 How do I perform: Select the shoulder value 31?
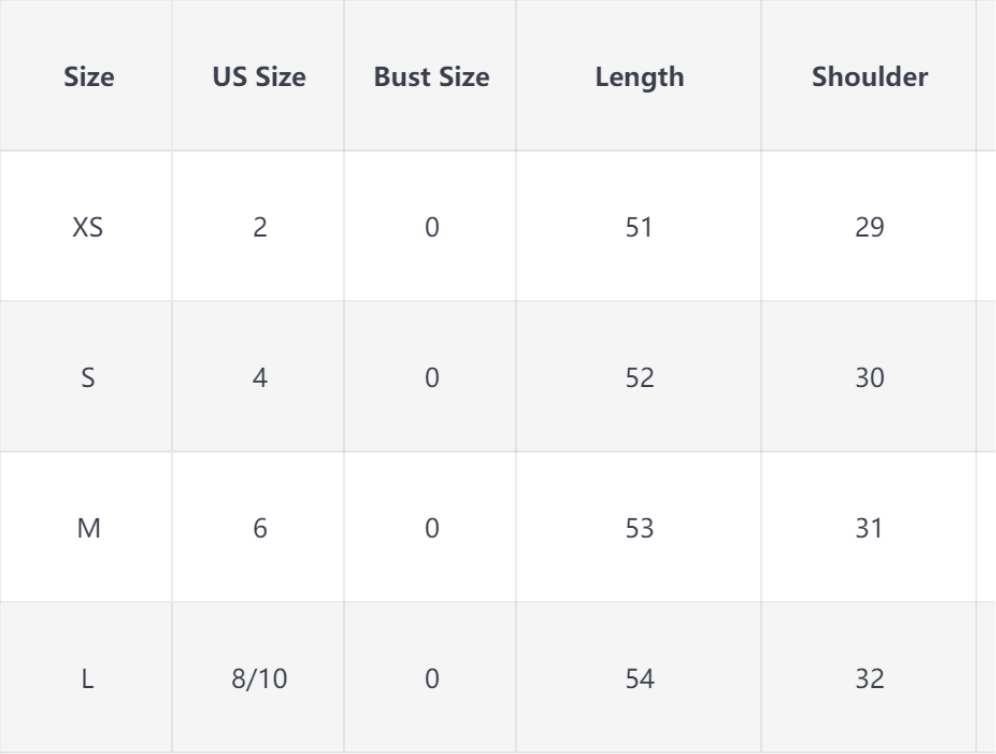(x=869, y=528)
